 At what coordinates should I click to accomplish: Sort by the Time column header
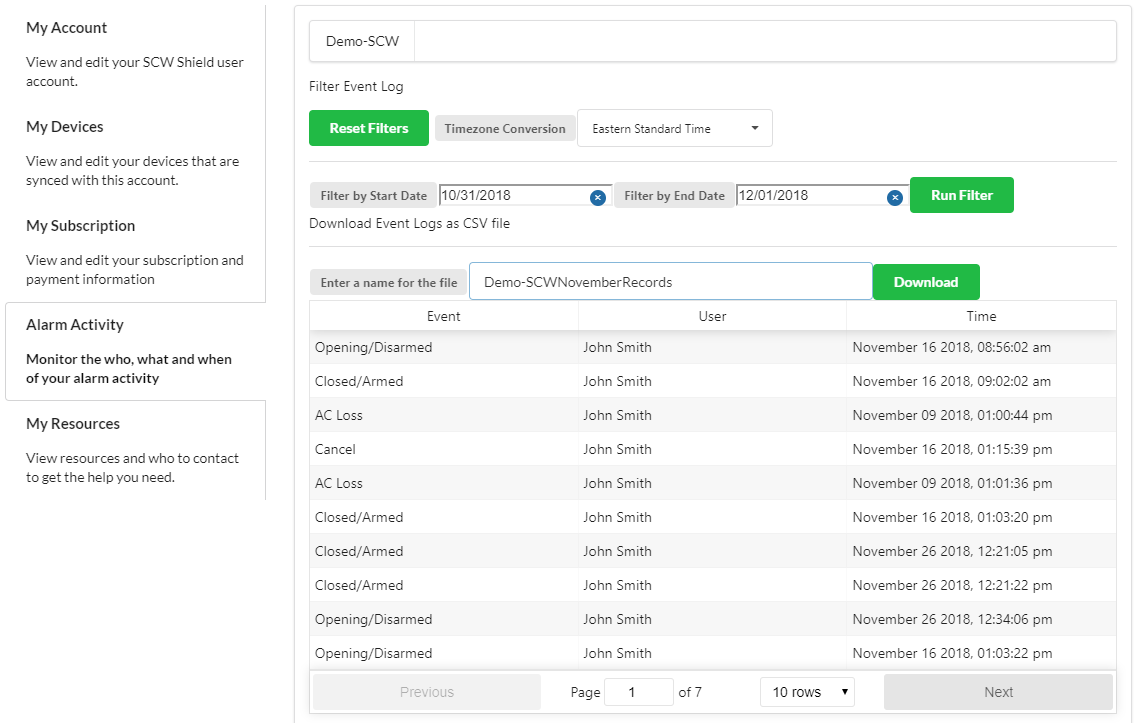click(981, 316)
